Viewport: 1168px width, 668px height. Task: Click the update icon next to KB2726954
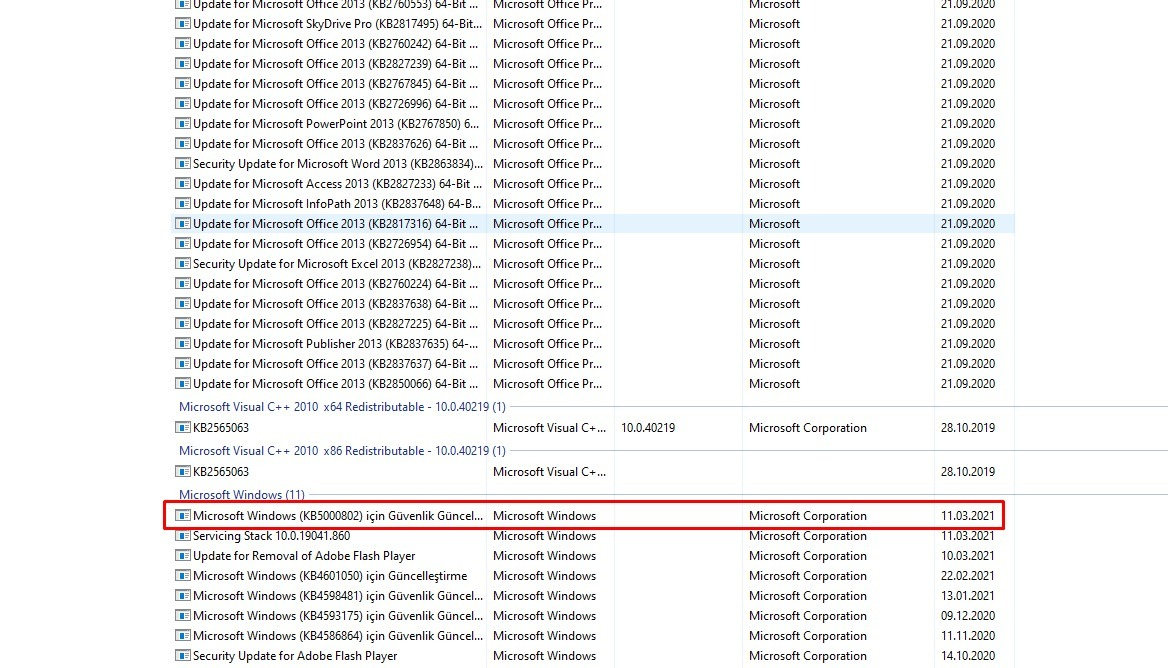[x=182, y=244]
